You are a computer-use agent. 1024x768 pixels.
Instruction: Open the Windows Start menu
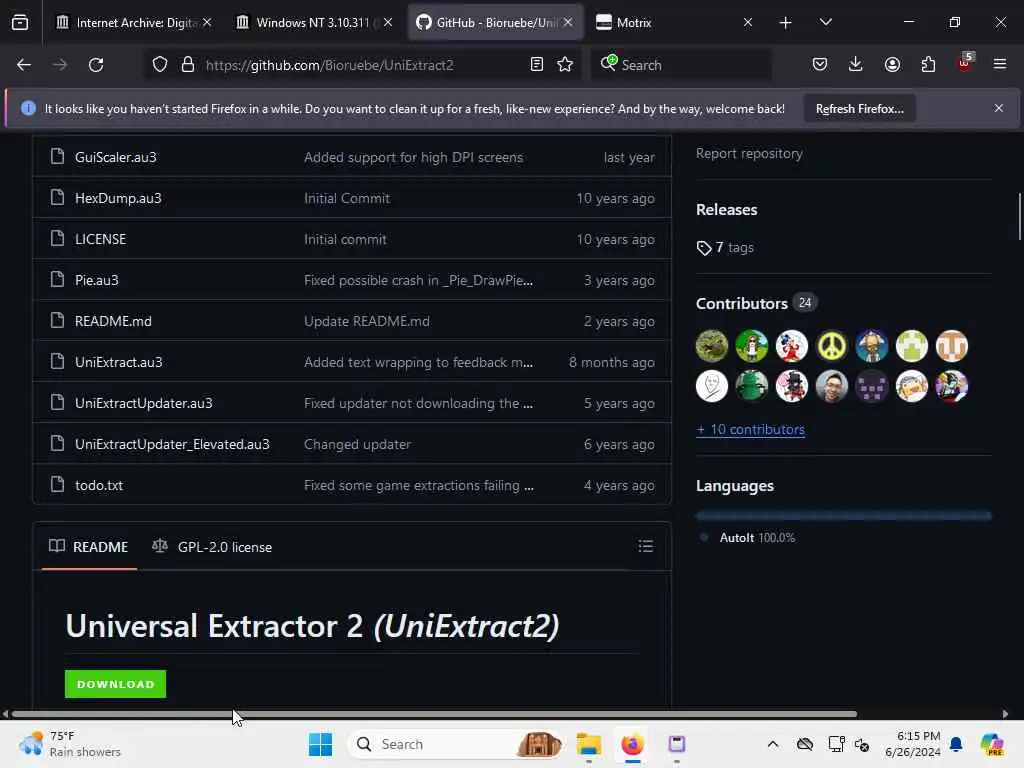tap(321, 744)
